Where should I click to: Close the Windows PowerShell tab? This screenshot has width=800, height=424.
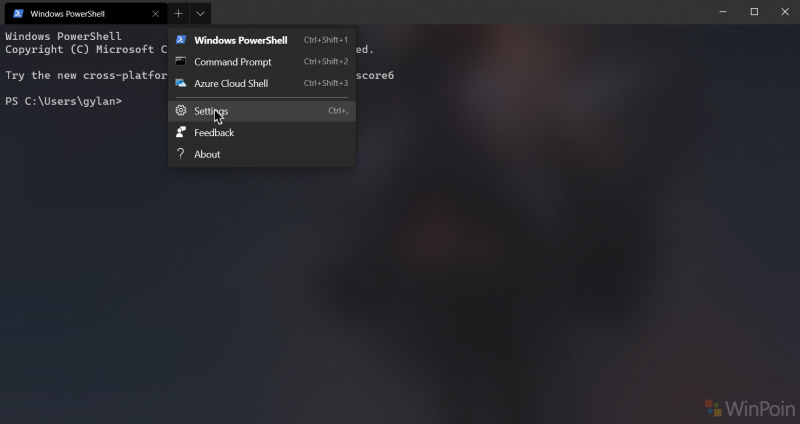tap(155, 14)
